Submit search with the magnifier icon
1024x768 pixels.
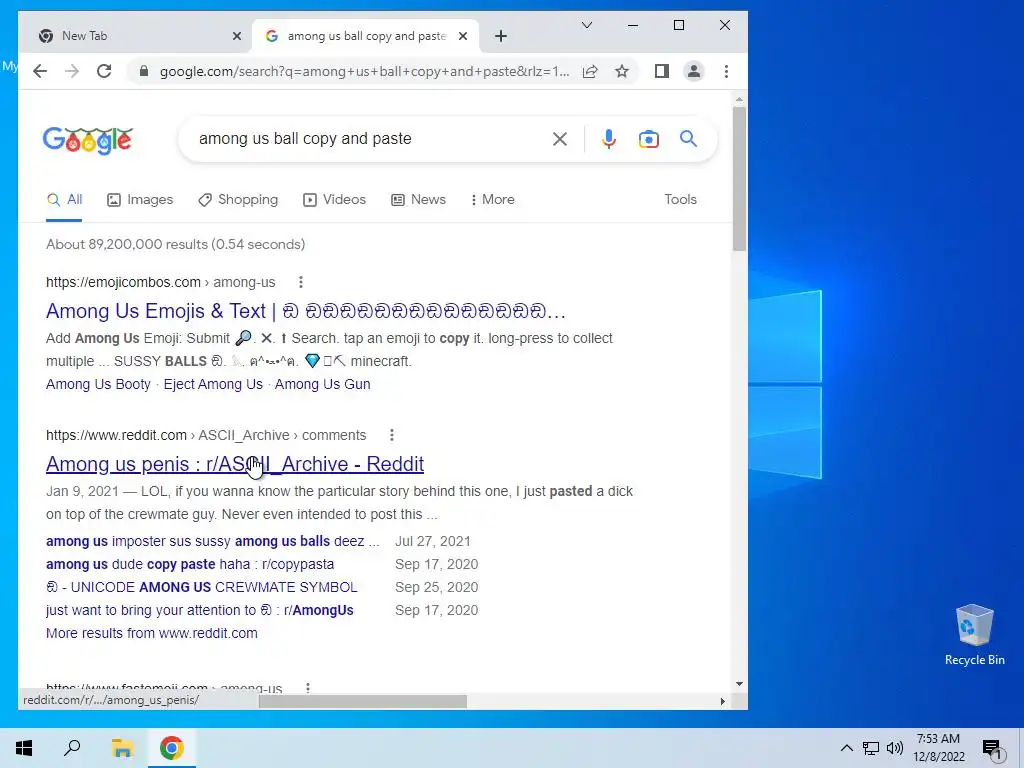point(688,138)
